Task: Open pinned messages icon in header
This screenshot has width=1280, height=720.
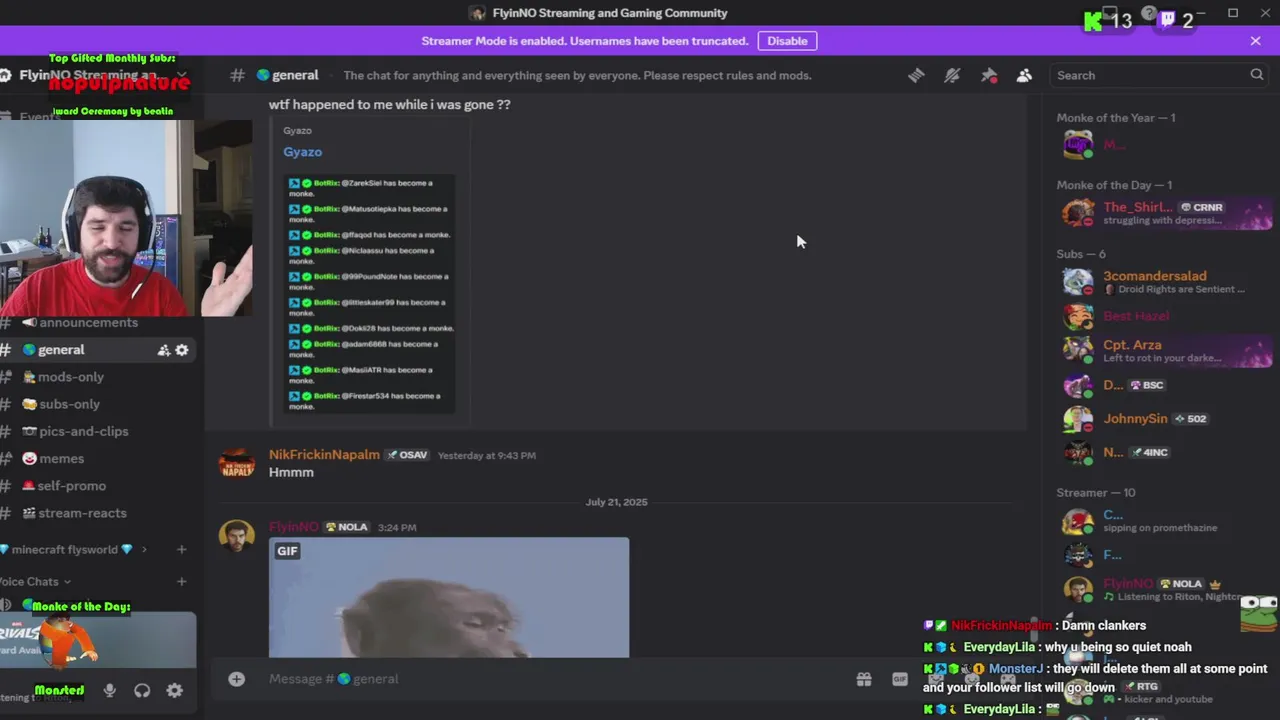Action: click(988, 75)
